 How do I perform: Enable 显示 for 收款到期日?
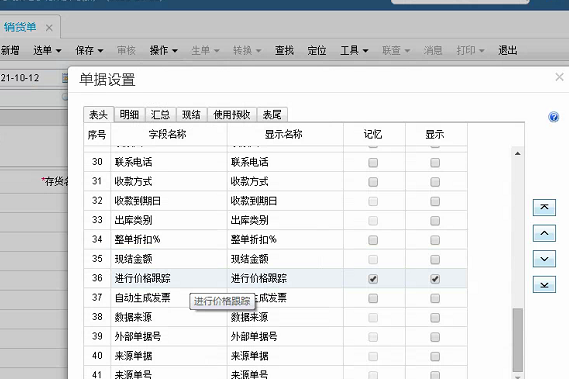[x=435, y=201]
